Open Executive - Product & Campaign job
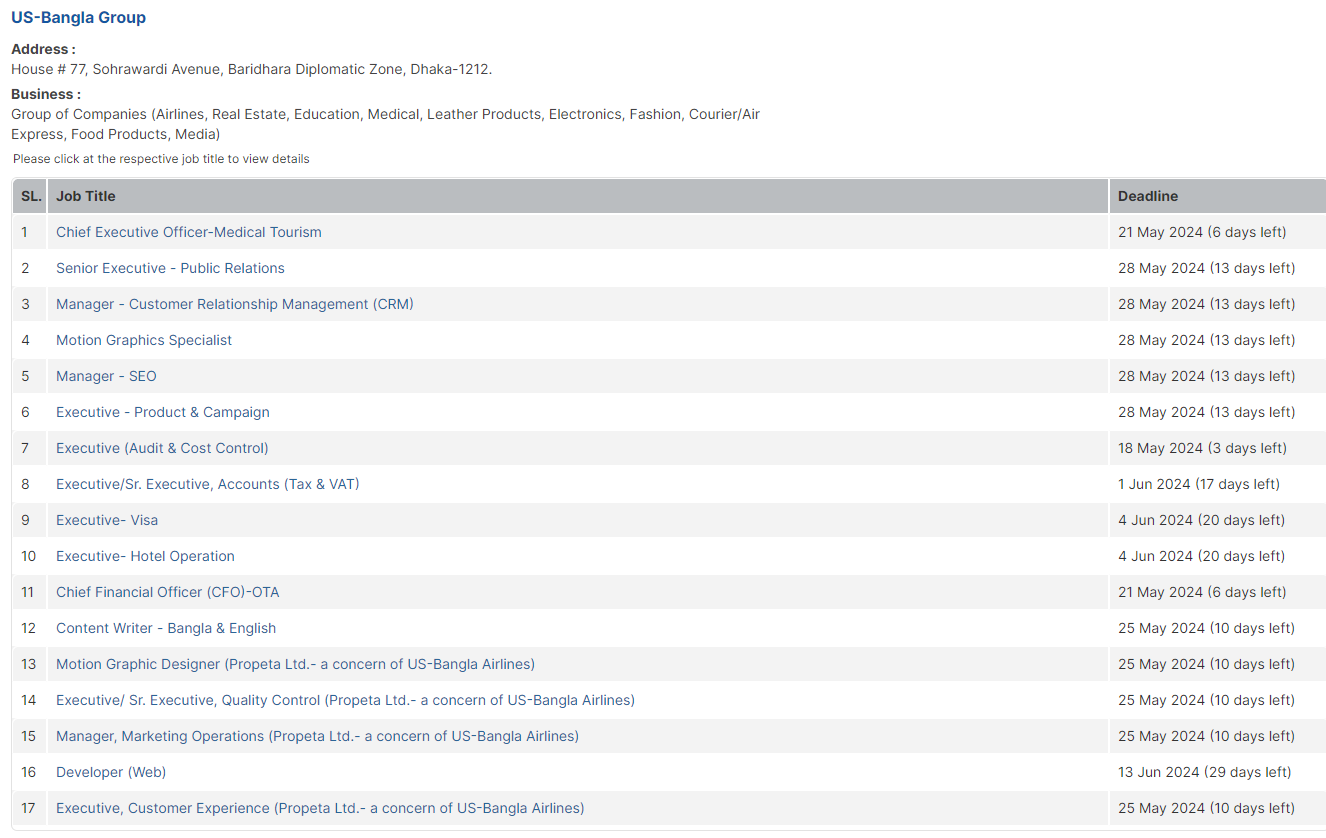 click(x=163, y=412)
